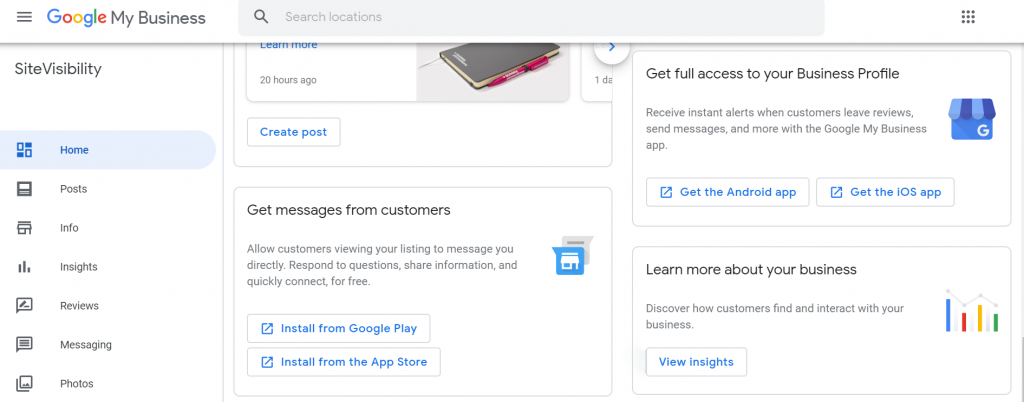Click the View insights button
1024x402 pixels.
[696, 362]
